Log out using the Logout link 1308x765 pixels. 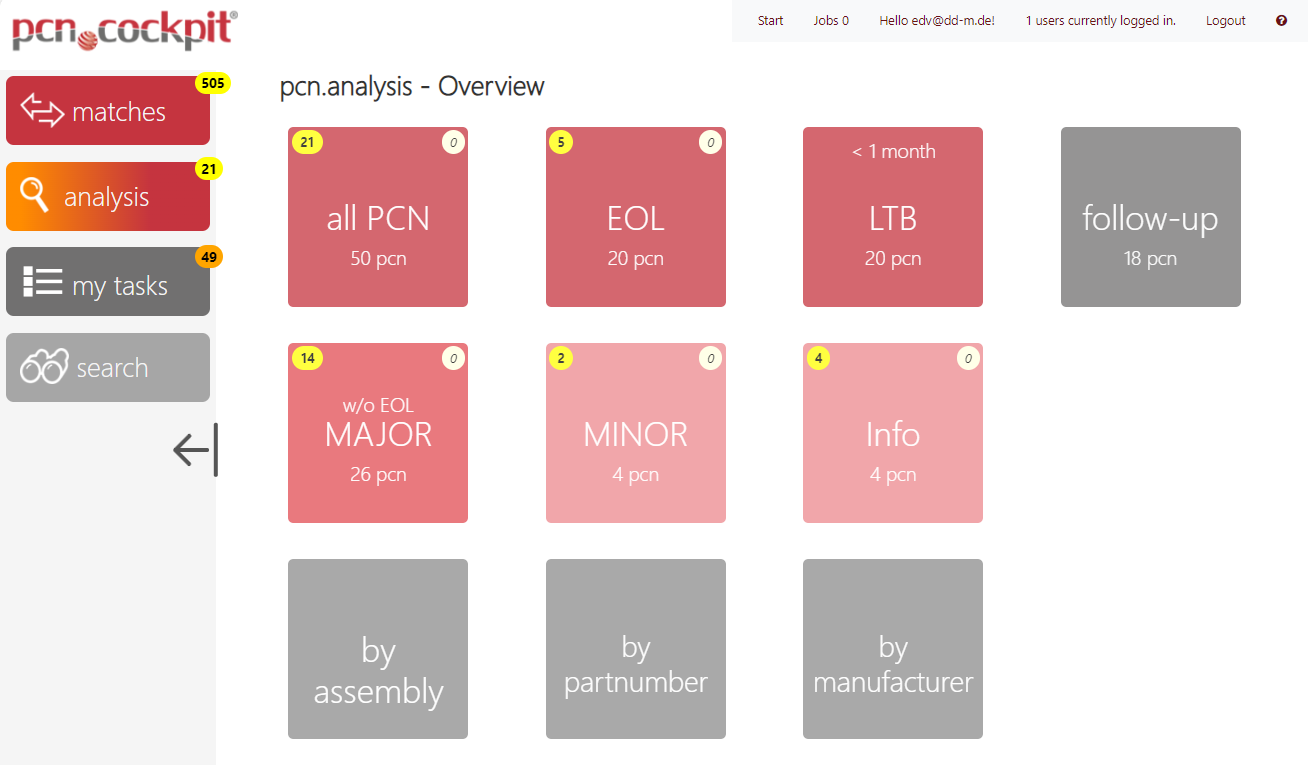click(x=1225, y=21)
